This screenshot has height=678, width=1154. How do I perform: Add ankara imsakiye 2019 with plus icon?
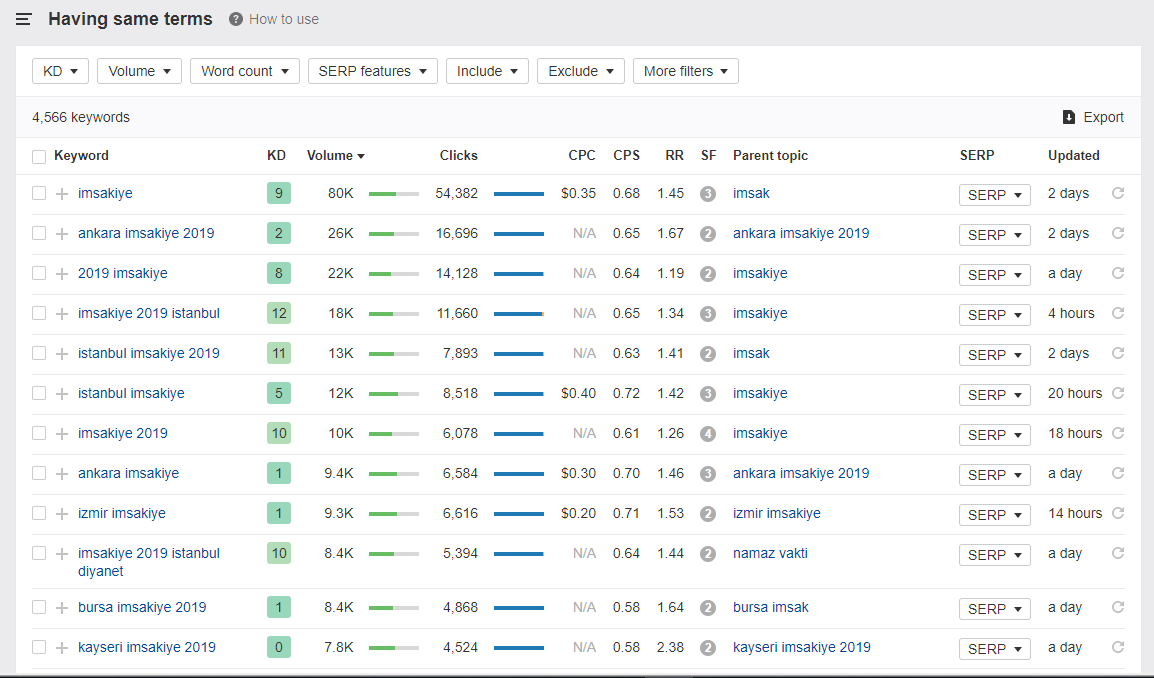pyautogui.click(x=62, y=233)
